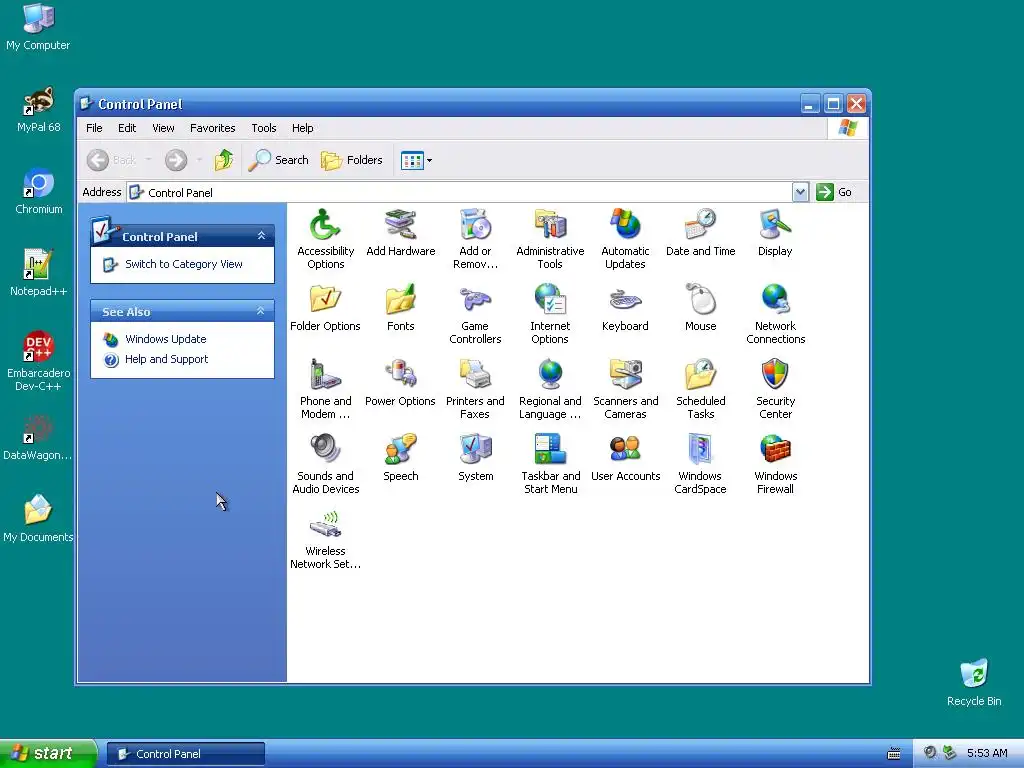Image resolution: width=1024 pixels, height=768 pixels.
Task: Open Windows Firewall icon
Action: (775, 463)
